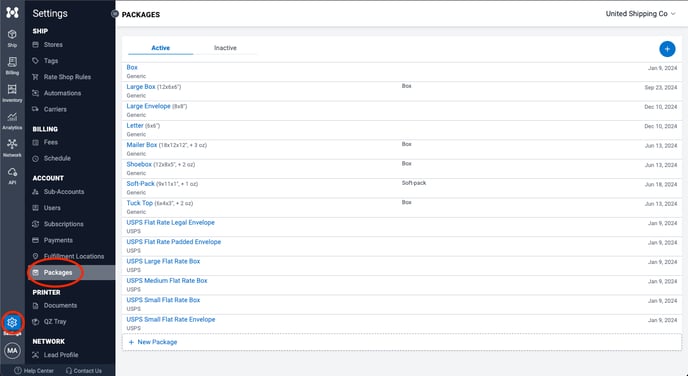Open the Large Envelope package
This screenshot has height=376, width=688.
point(148,106)
